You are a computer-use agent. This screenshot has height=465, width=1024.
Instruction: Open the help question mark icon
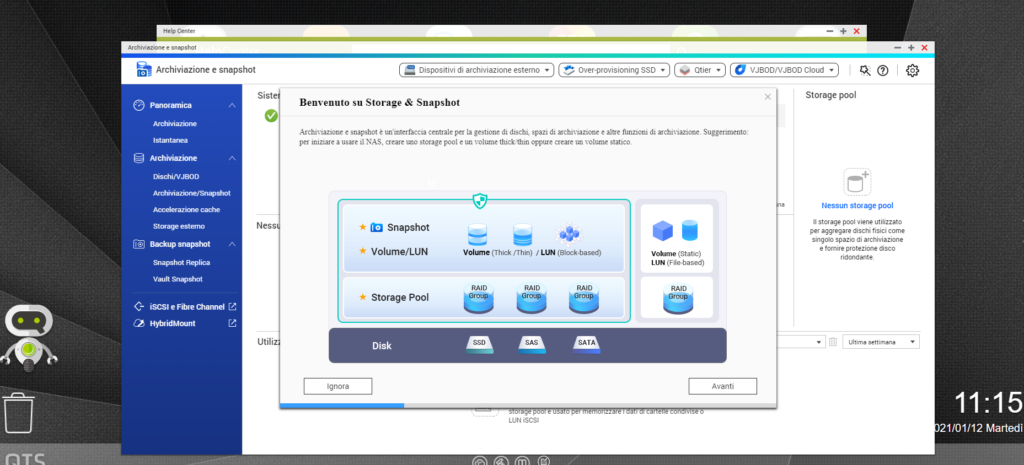click(x=882, y=71)
